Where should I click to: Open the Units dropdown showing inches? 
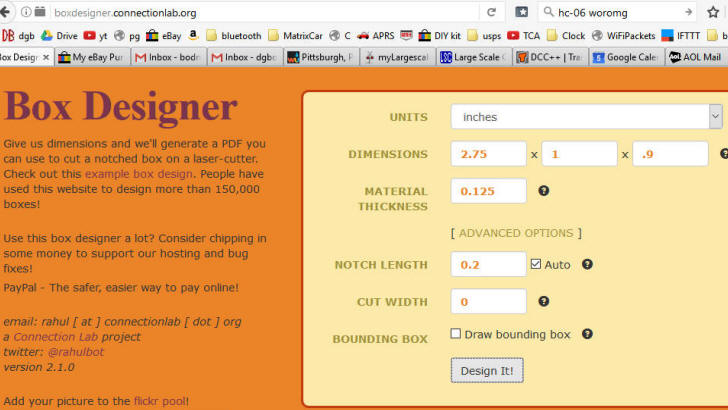tap(586, 117)
